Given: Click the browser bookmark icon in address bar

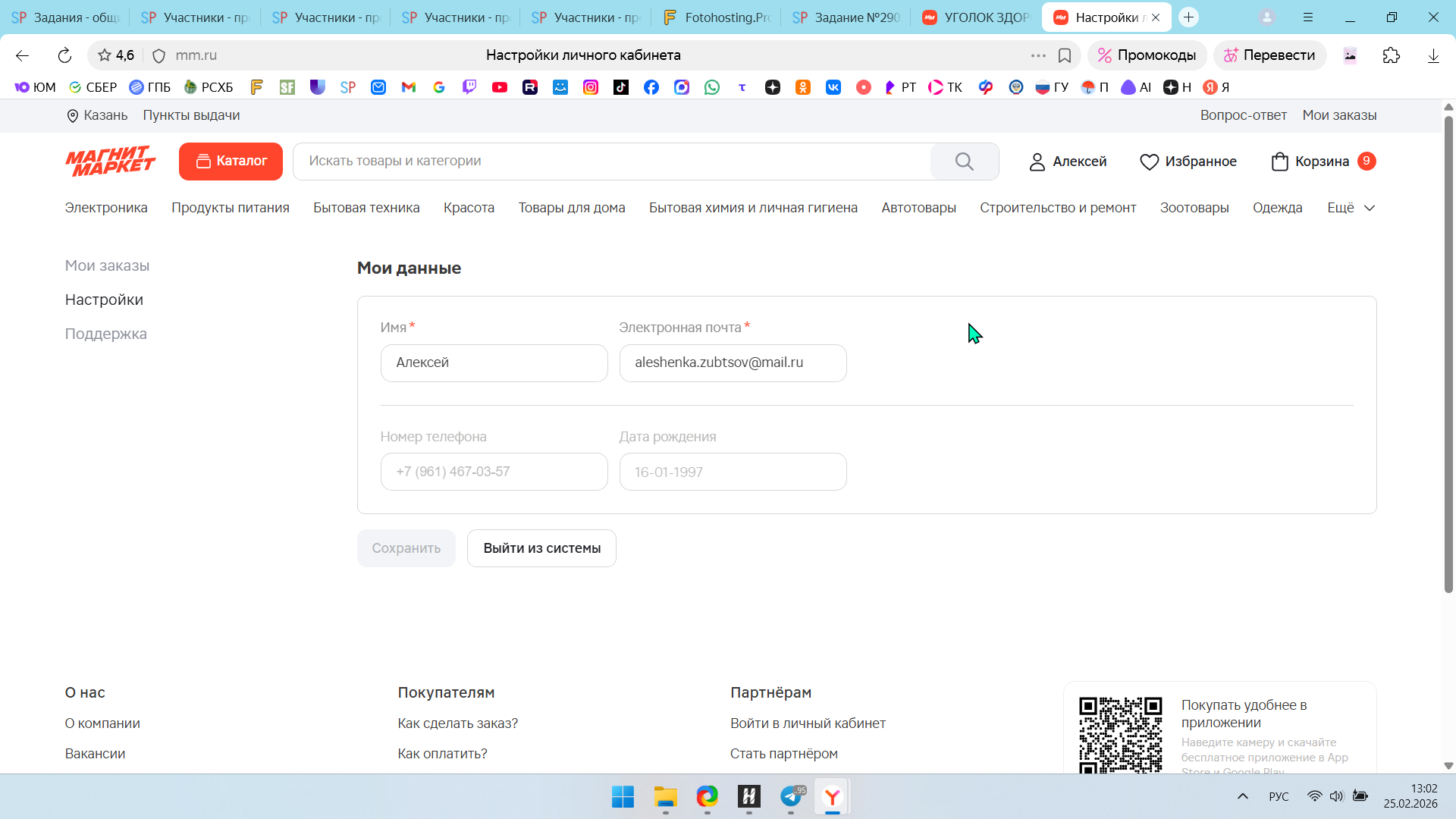Looking at the screenshot, I should coord(1065,55).
